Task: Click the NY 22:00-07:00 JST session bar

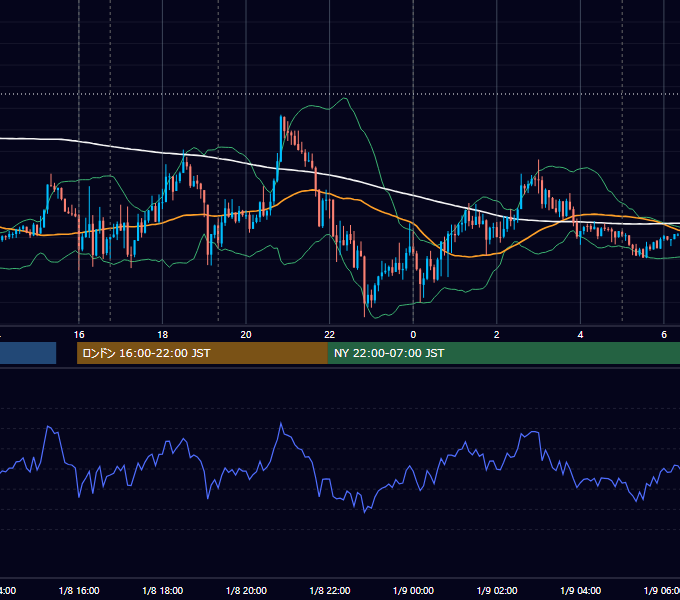Action: (x=503, y=353)
